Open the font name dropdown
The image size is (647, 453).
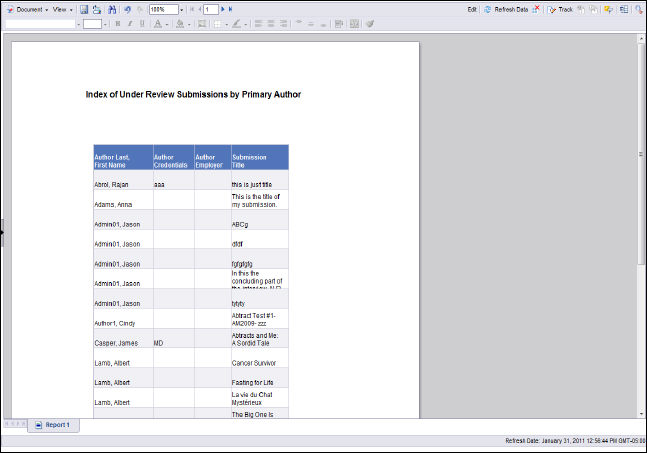77,23
